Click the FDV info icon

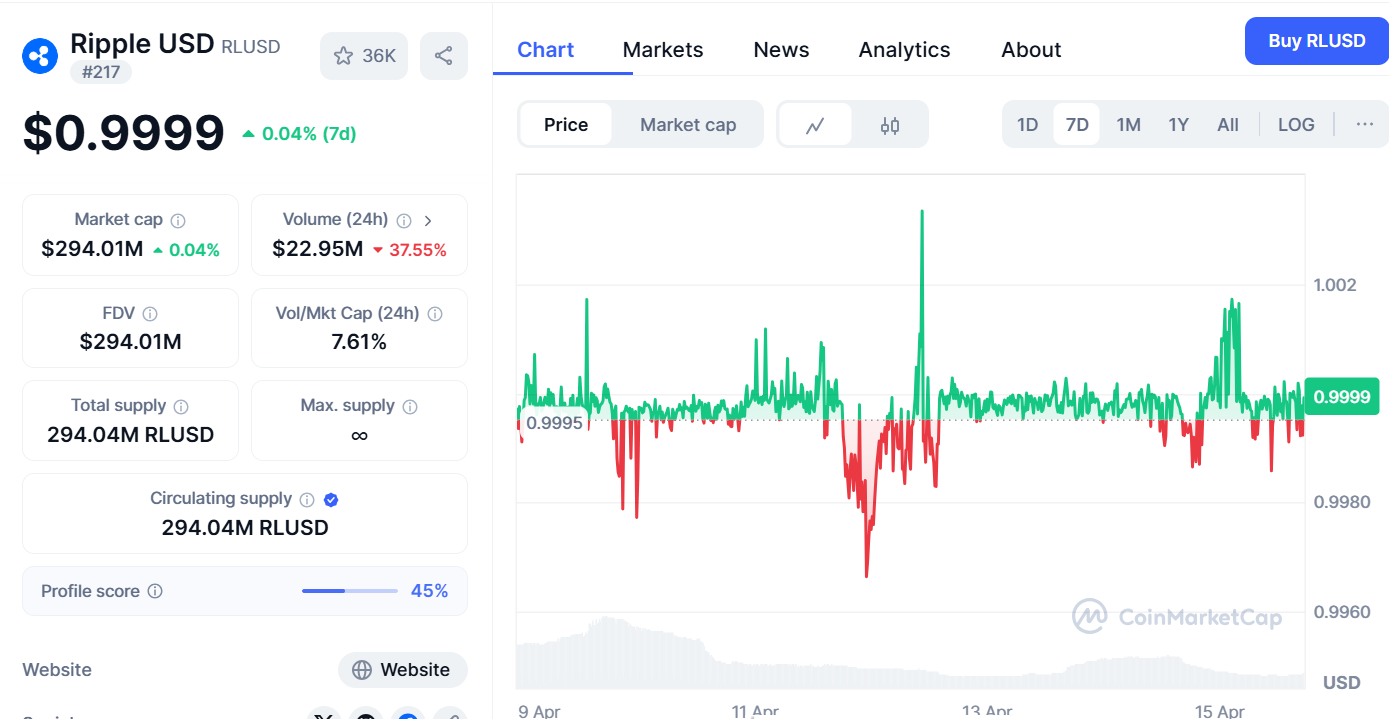coord(150,314)
